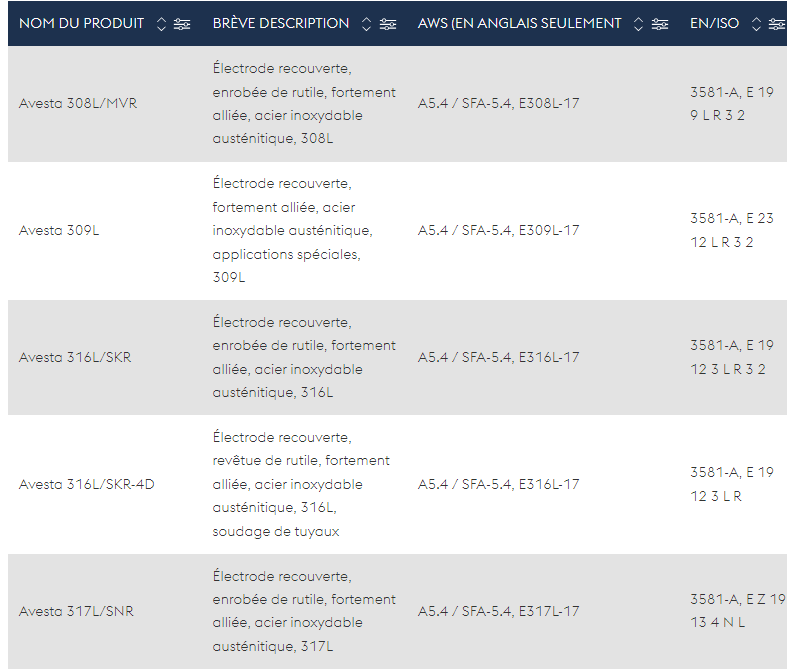
Task: Open filter icon for AWS column
Action: click(660, 24)
